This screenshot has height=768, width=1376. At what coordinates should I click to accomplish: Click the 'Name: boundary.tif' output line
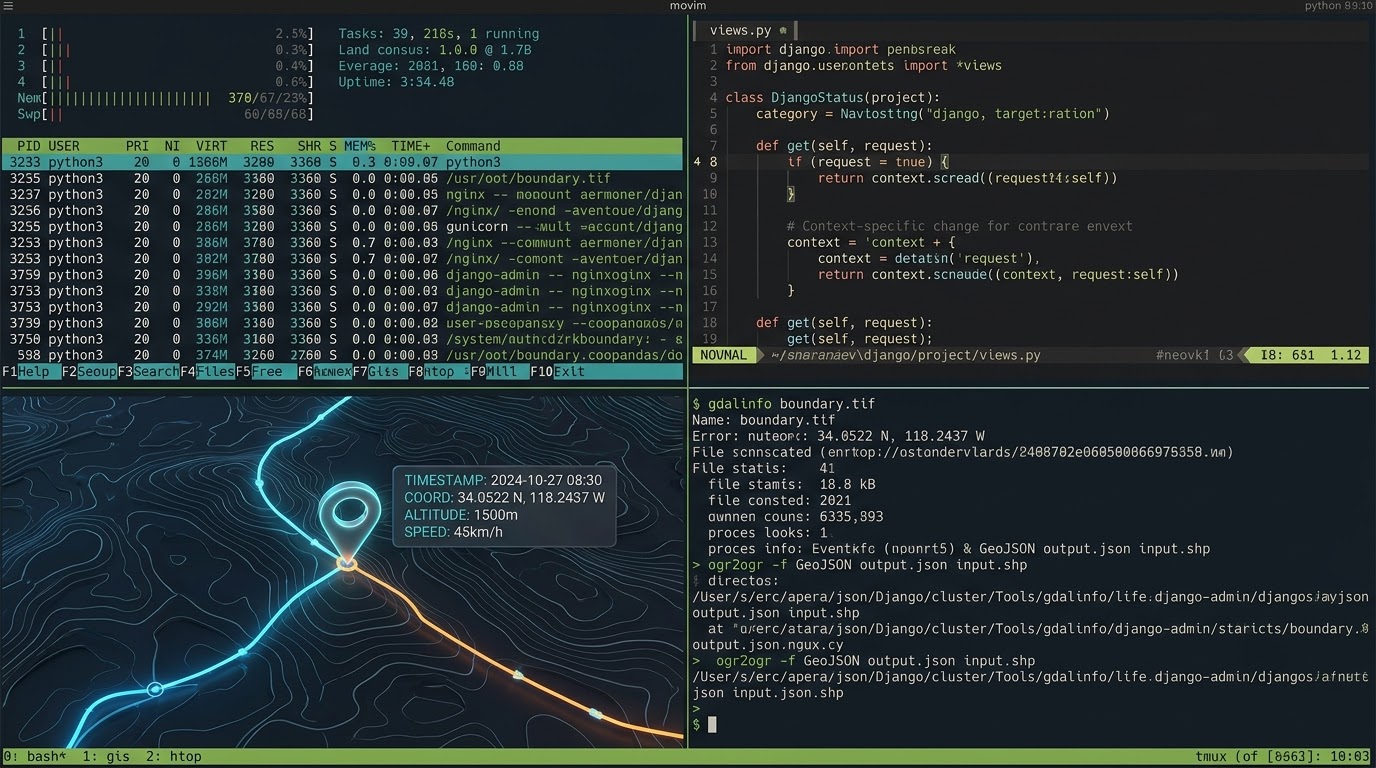763,420
